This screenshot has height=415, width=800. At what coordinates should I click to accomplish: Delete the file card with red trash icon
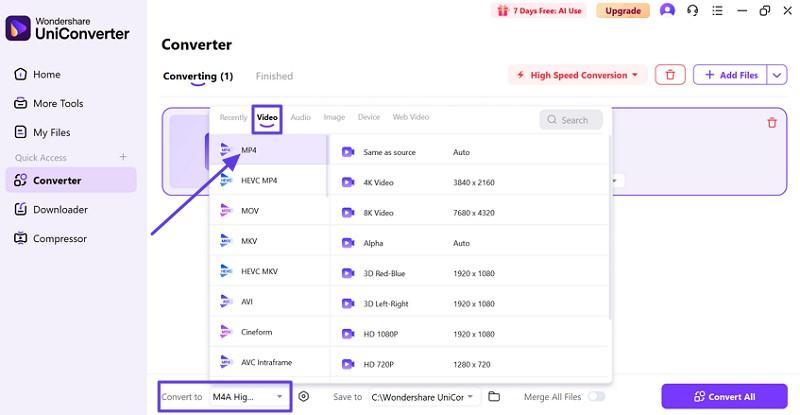click(772, 123)
